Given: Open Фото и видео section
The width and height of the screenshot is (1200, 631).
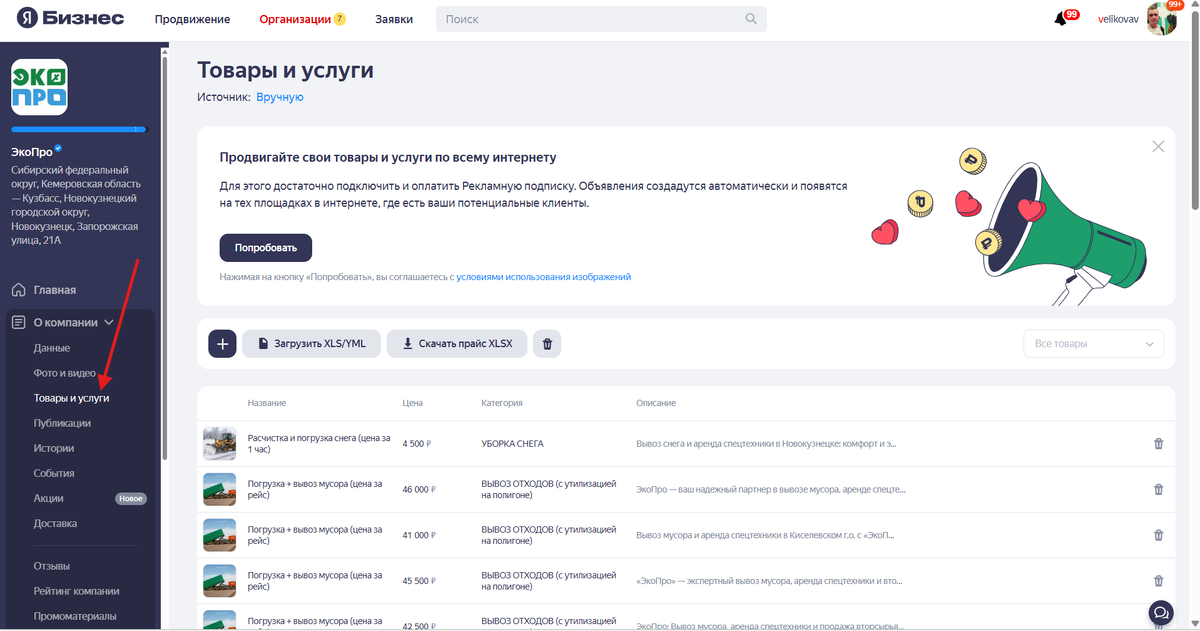Looking at the screenshot, I should point(65,373).
